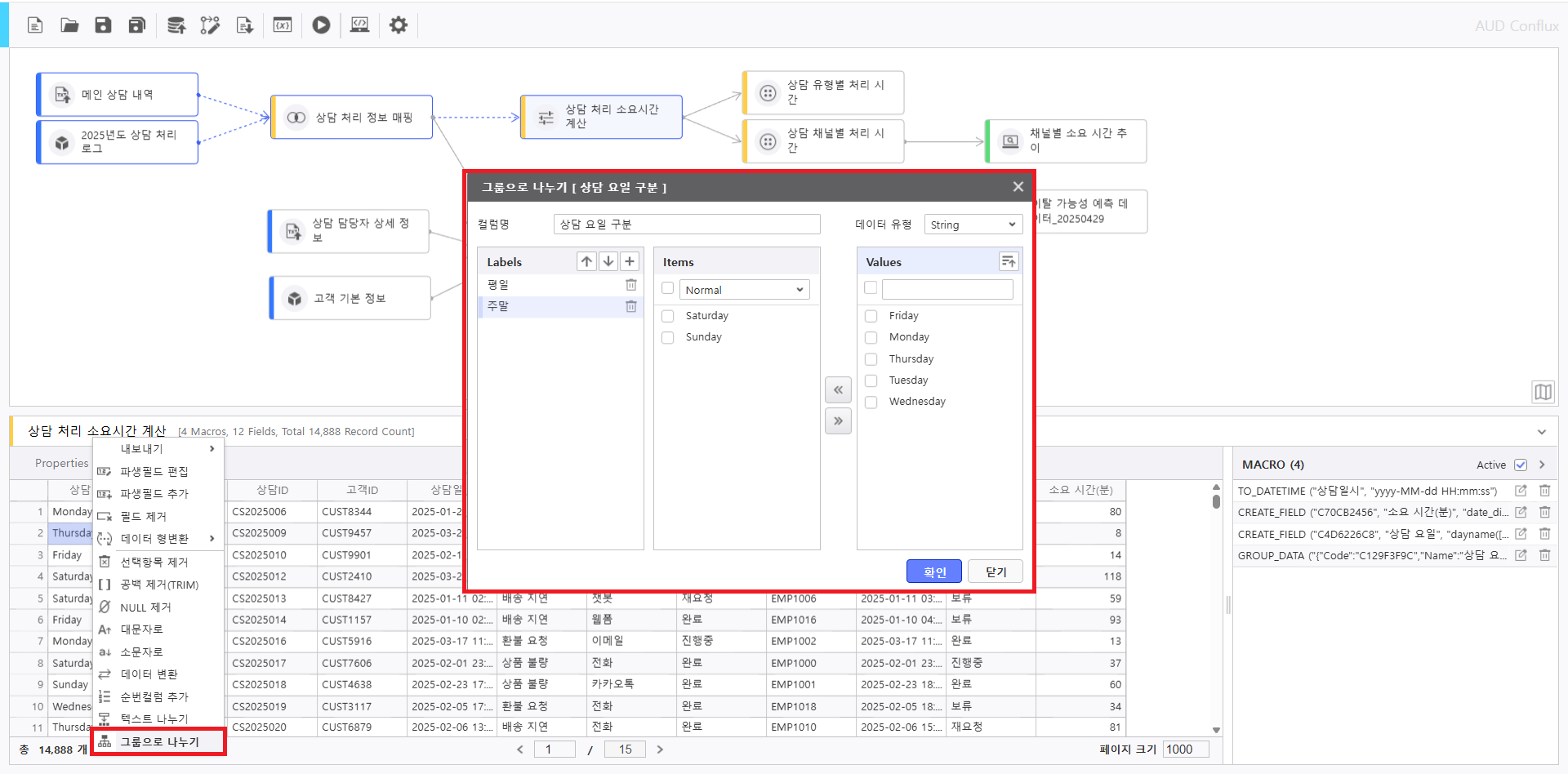
Task: Add a new label with plus icon
Action: (630, 261)
